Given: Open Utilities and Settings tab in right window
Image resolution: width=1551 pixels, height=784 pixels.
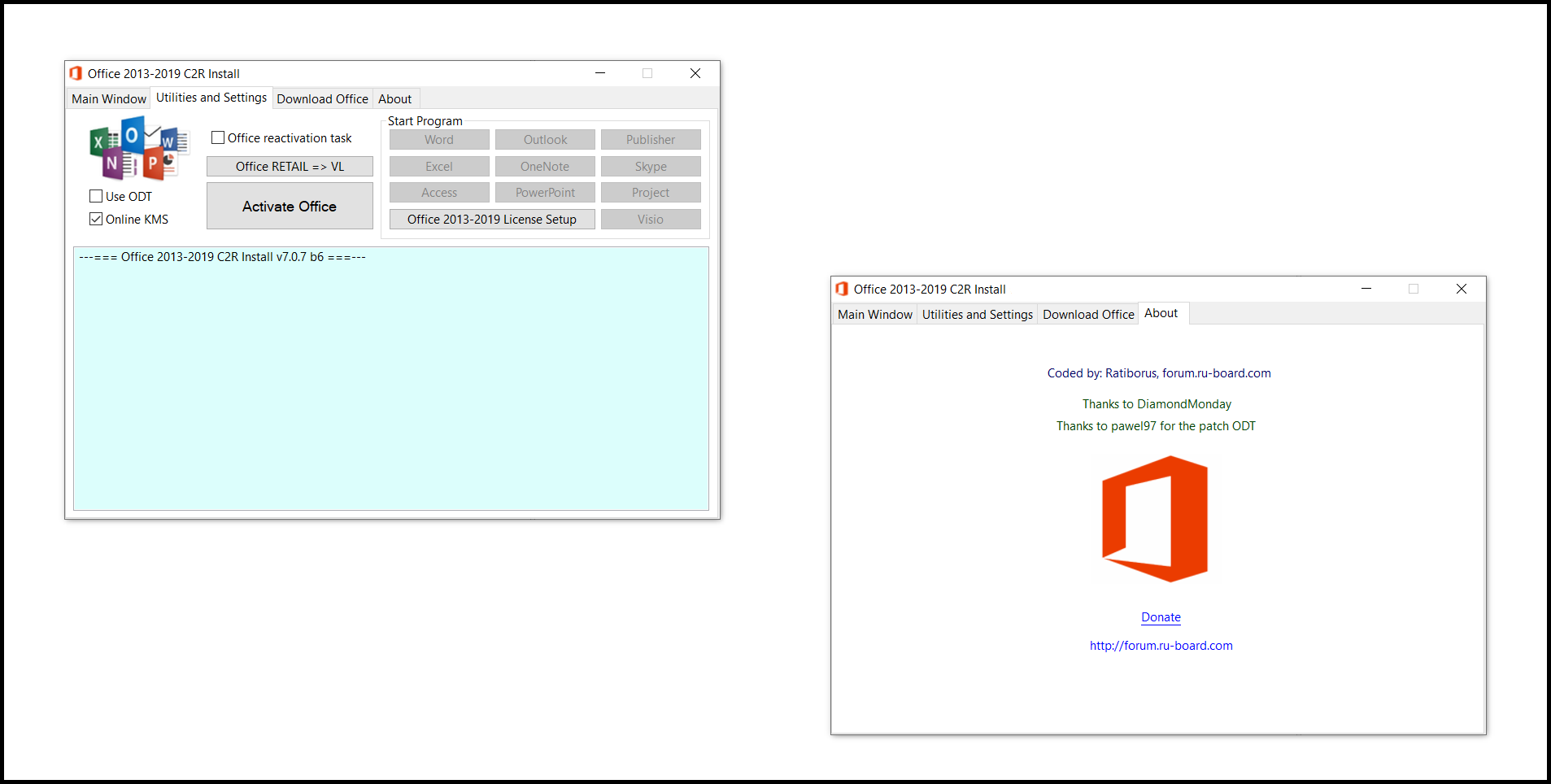Looking at the screenshot, I should point(978,314).
